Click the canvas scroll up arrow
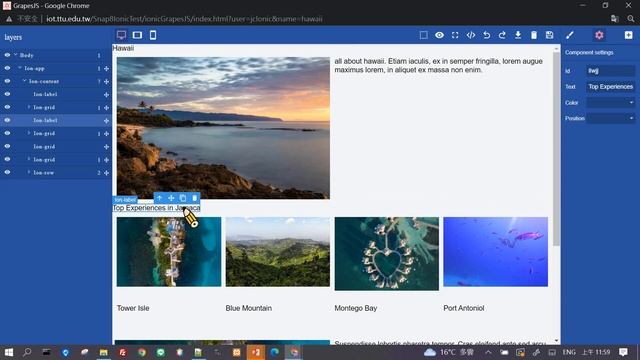Screen dimensions: 640x360 [x=556, y=49]
